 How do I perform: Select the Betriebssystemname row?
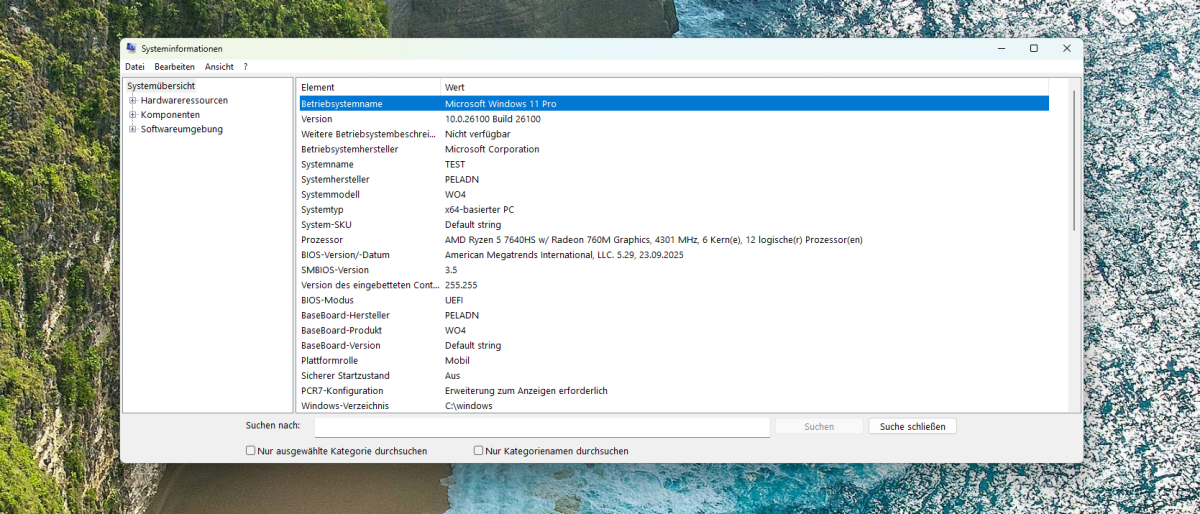(x=673, y=104)
